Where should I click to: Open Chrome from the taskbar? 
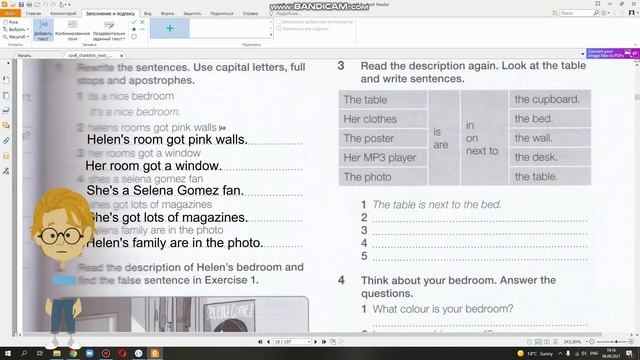pyautogui.click(x=73, y=353)
